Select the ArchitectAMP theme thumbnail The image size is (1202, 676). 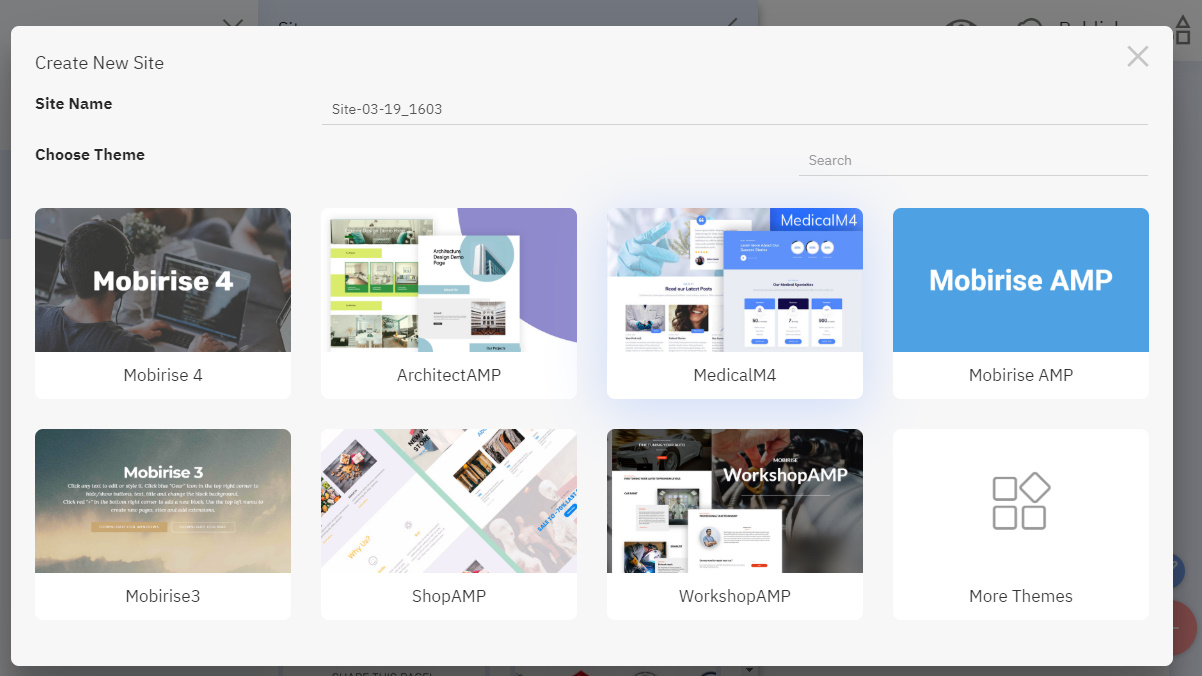(x=448, y=280)
